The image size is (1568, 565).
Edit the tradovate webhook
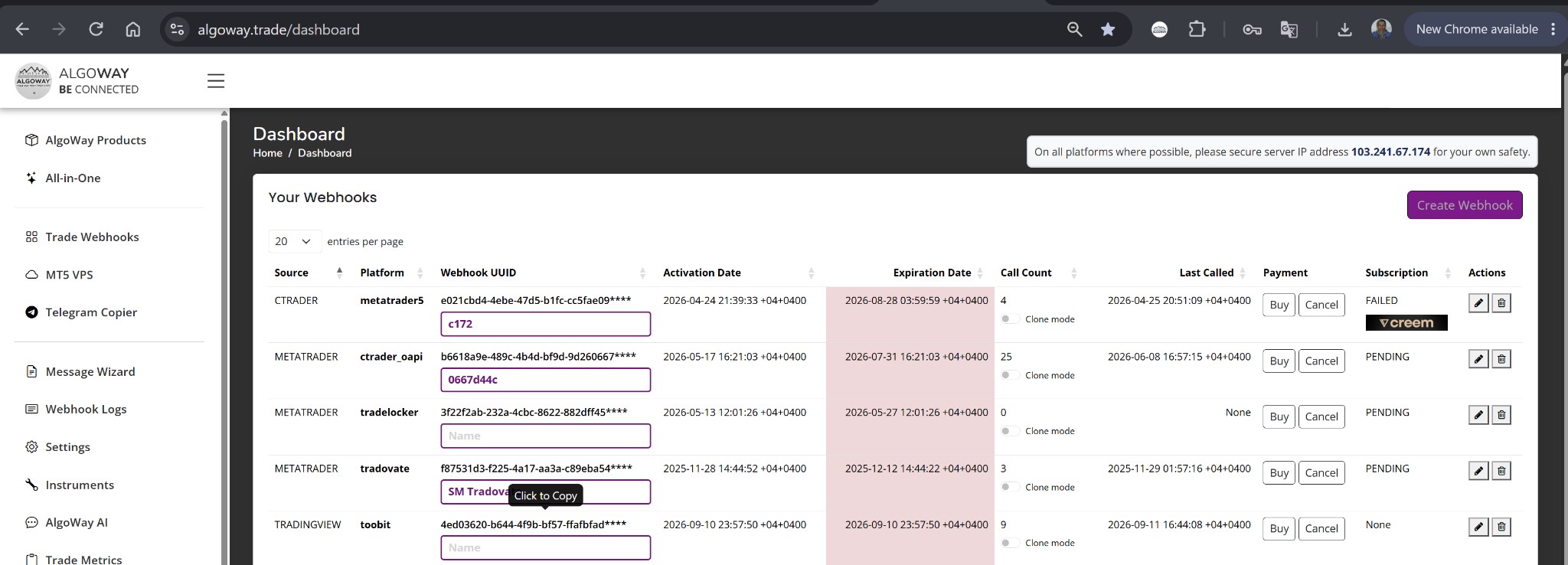1478,471
